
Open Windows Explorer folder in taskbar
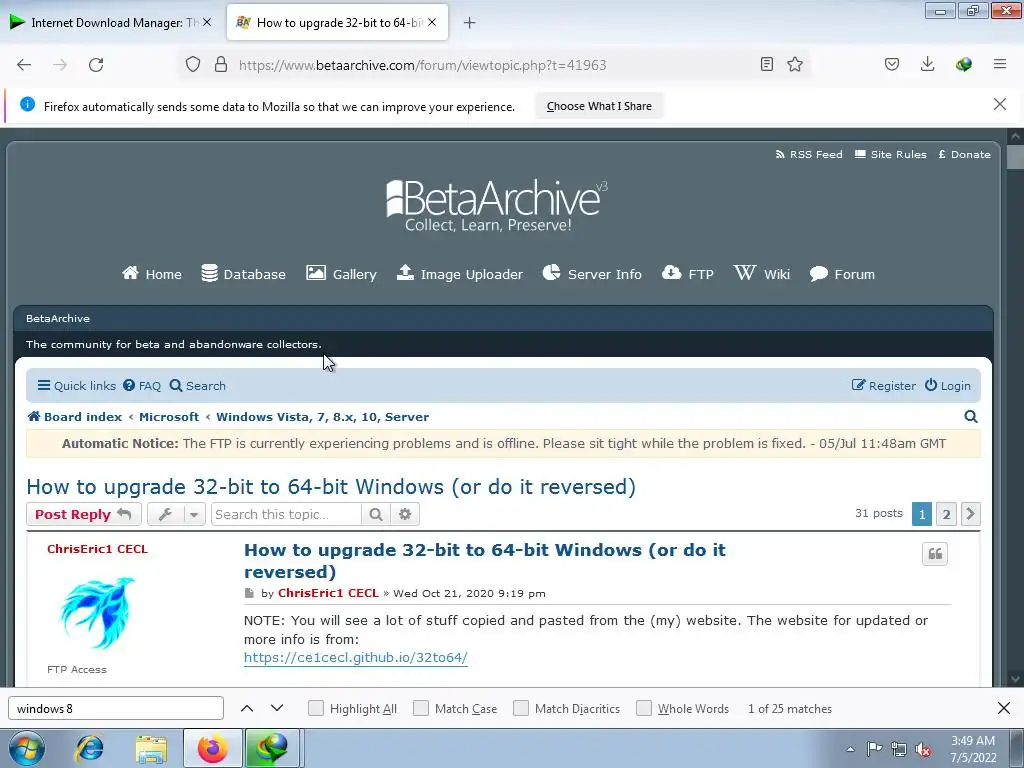(x=151, y=748)
